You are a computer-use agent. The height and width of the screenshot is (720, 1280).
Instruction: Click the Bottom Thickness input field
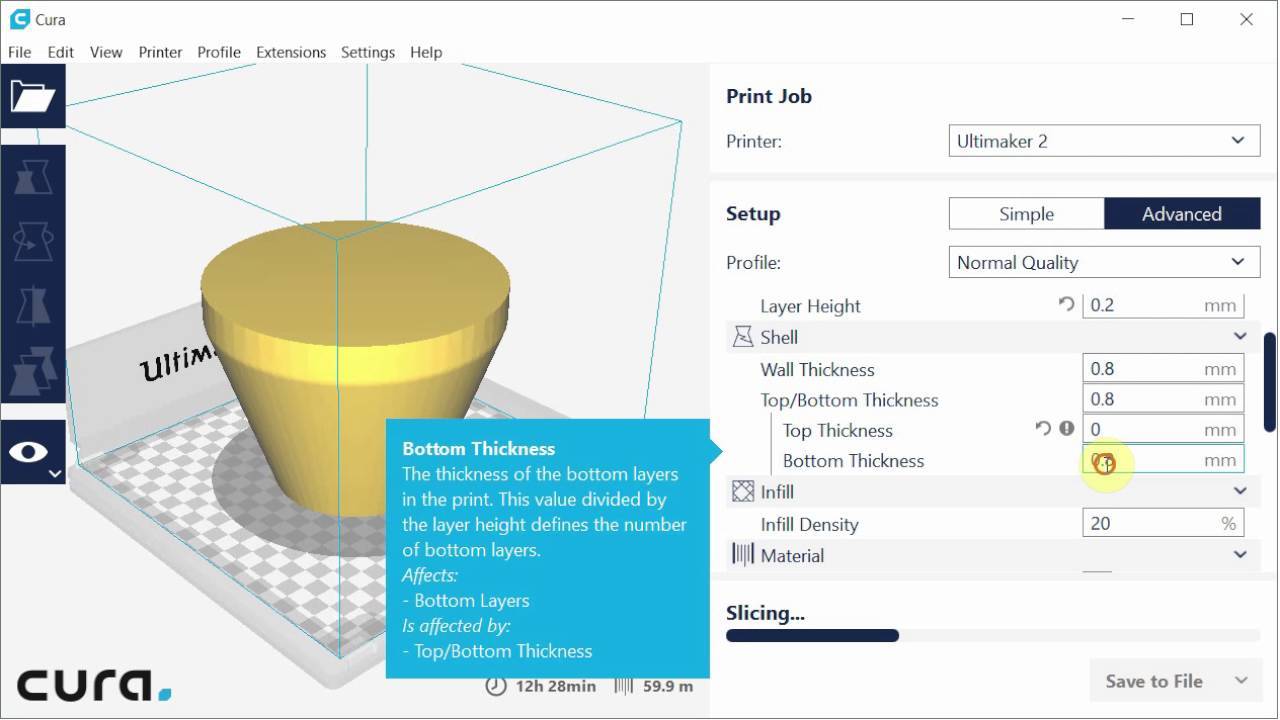pos(1163,460)
